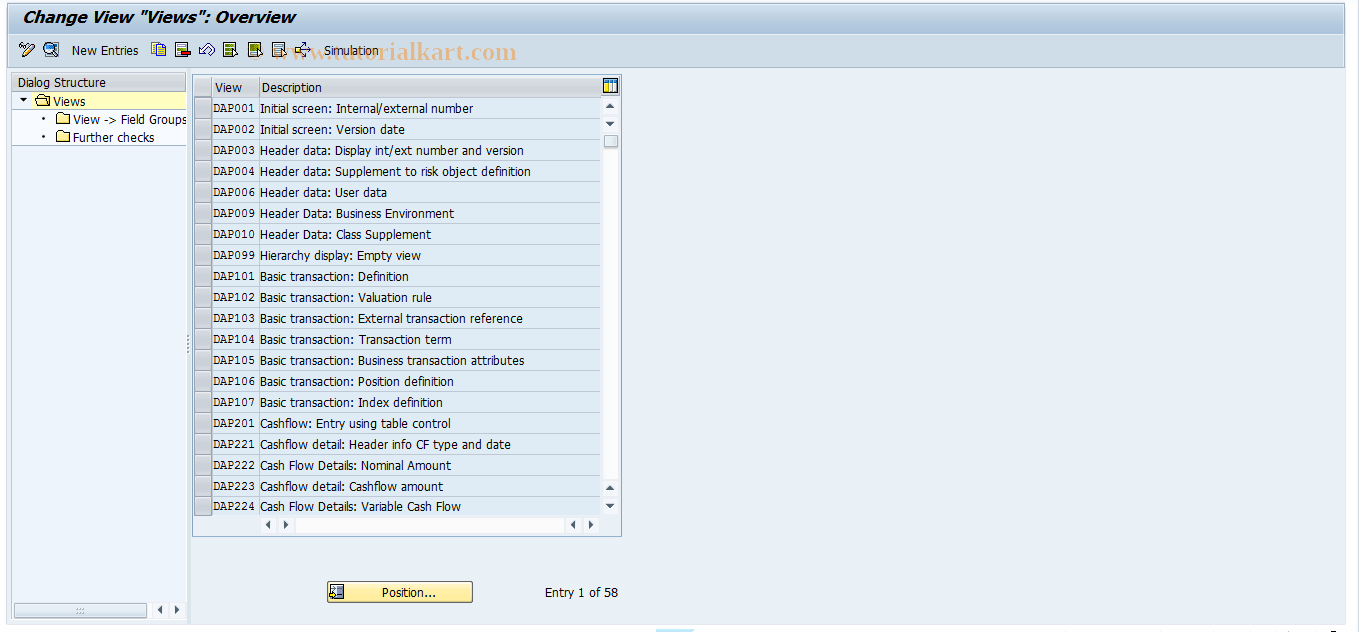Select row DAP099 with its row selector

click(x=203, y=255)
